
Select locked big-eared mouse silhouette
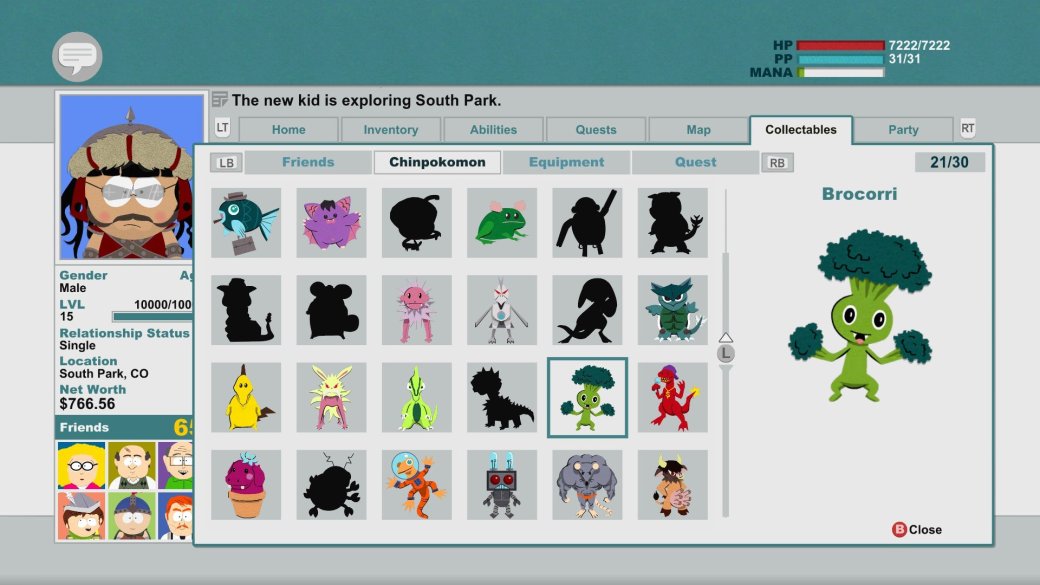click(331, 310)
